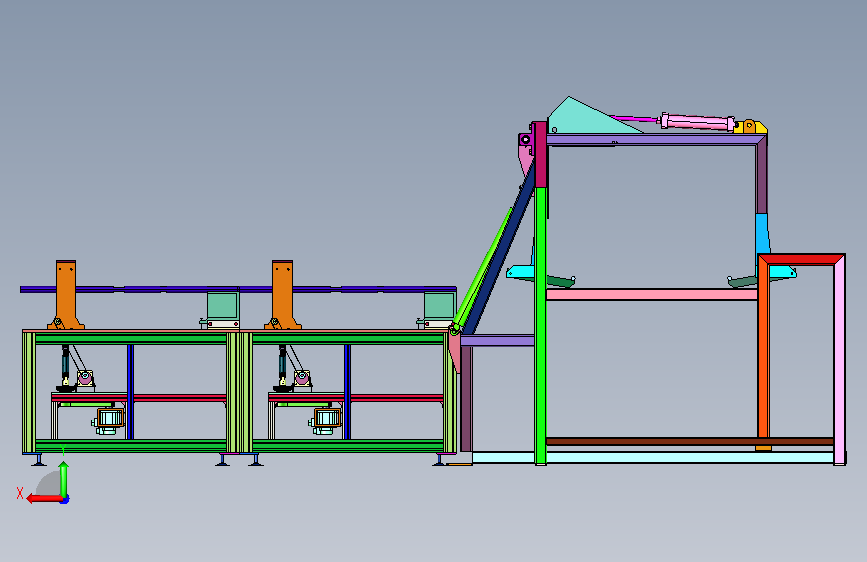Select the green bottom rail of right table
Image resolution: width=867 pixels, height=562 pixels.
tap(348, 445)
